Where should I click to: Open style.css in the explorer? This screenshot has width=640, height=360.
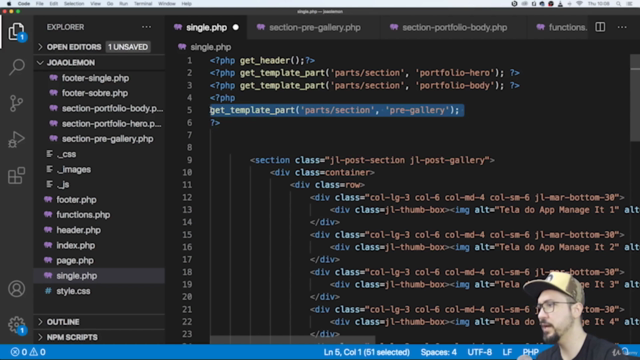coord(99,291)
